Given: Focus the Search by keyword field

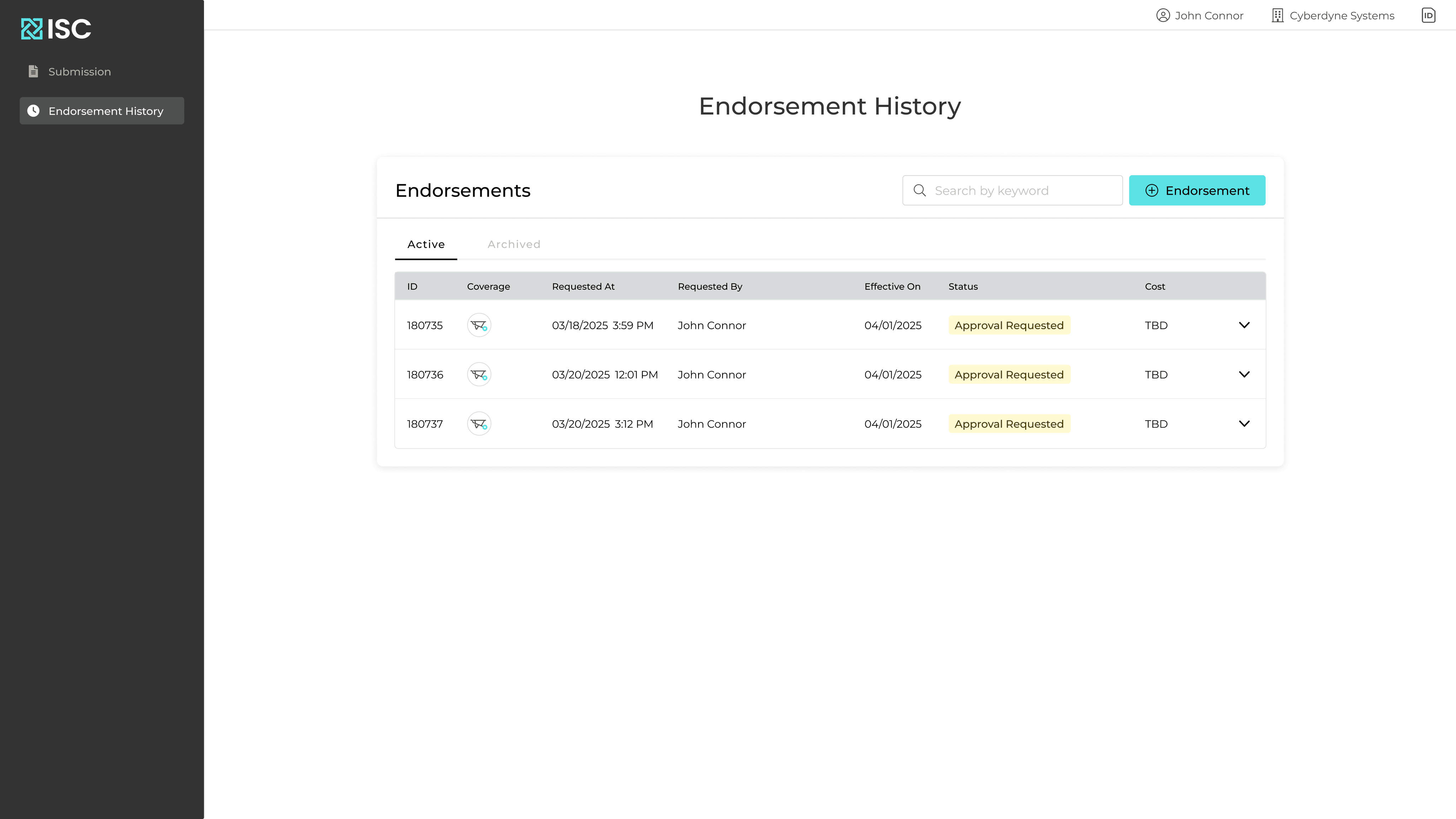Looking at the screenshot, I should click(x=1012, y=191).
